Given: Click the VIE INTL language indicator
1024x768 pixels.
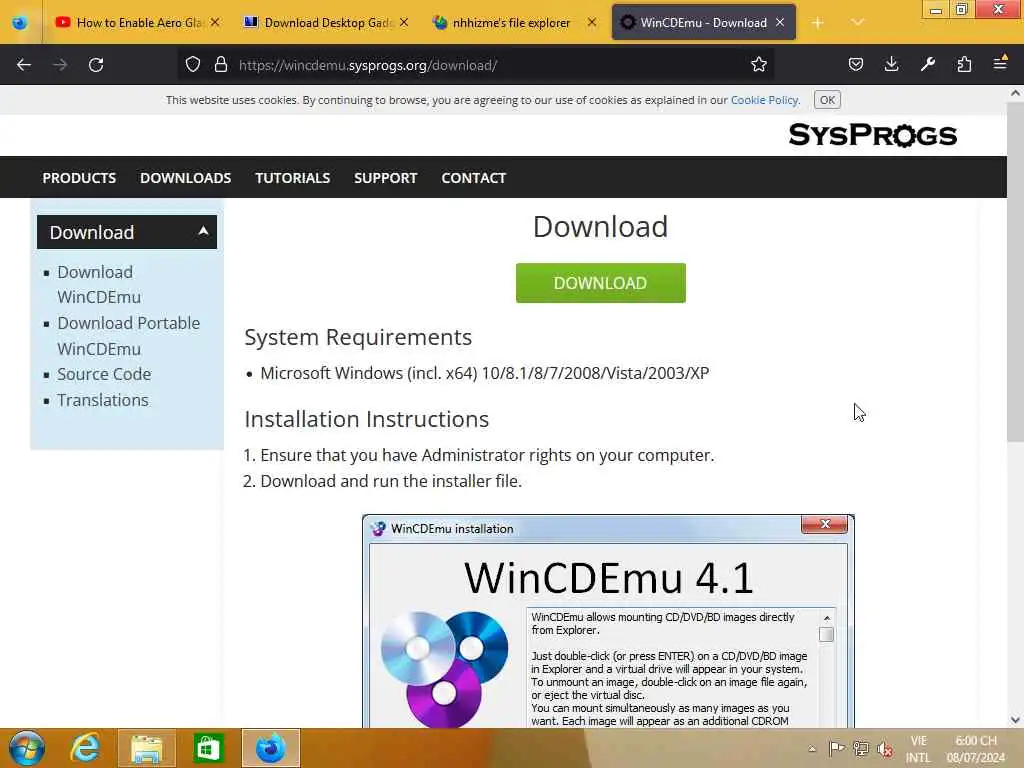Looking at the screenshot, I should pos(918,749).
